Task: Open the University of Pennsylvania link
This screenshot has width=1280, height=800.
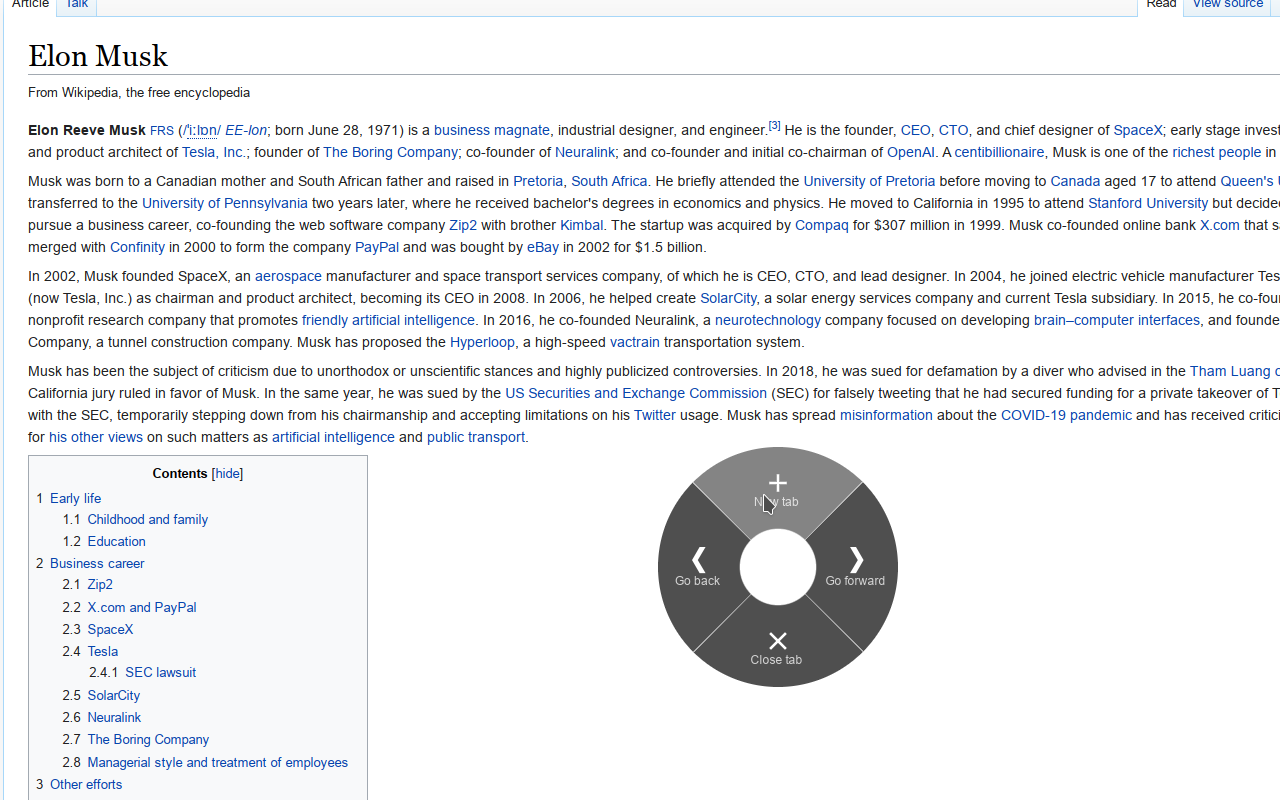Action: click(x=225, y=203)
